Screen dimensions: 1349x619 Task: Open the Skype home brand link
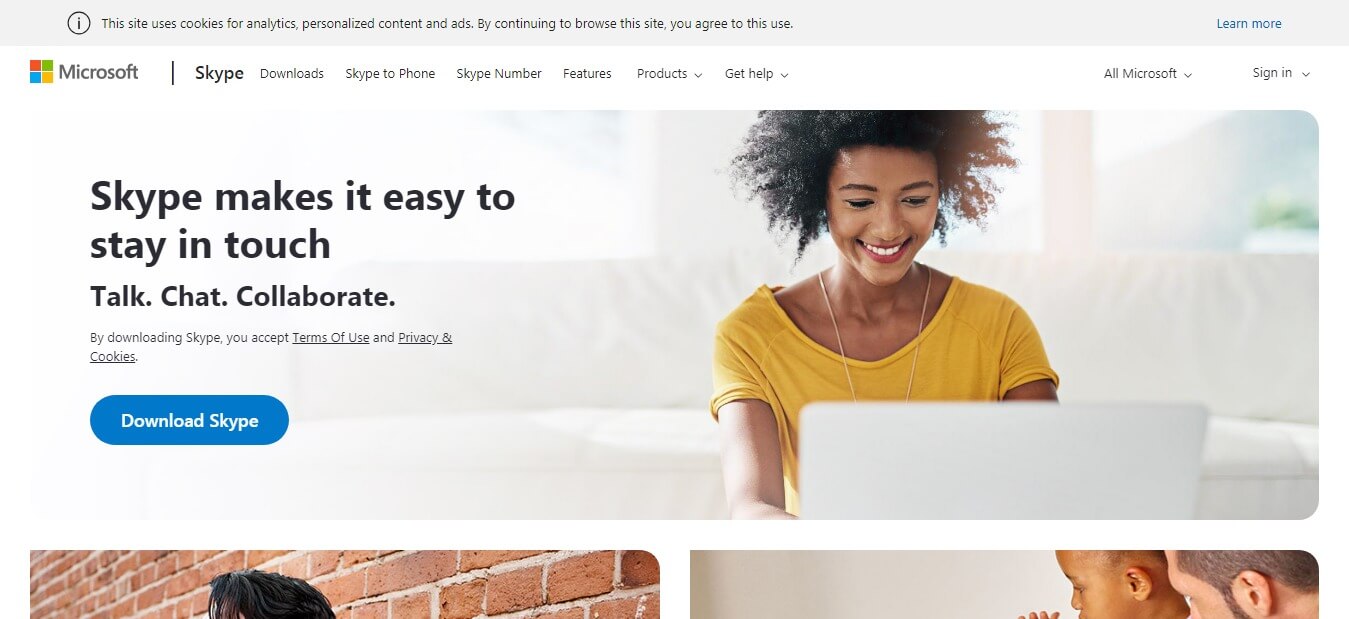point(219,73)
